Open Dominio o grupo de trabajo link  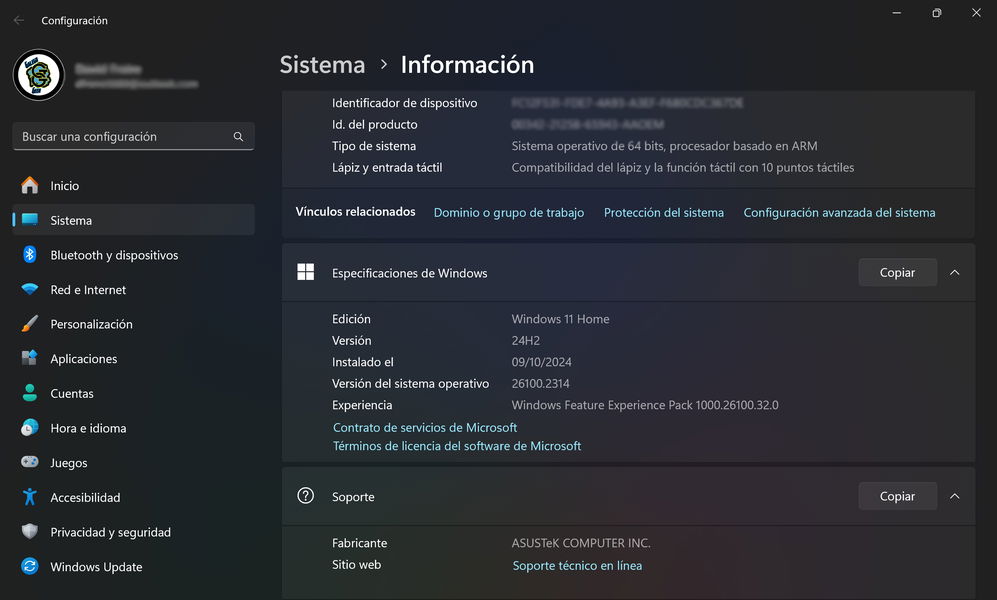point(509,212)
